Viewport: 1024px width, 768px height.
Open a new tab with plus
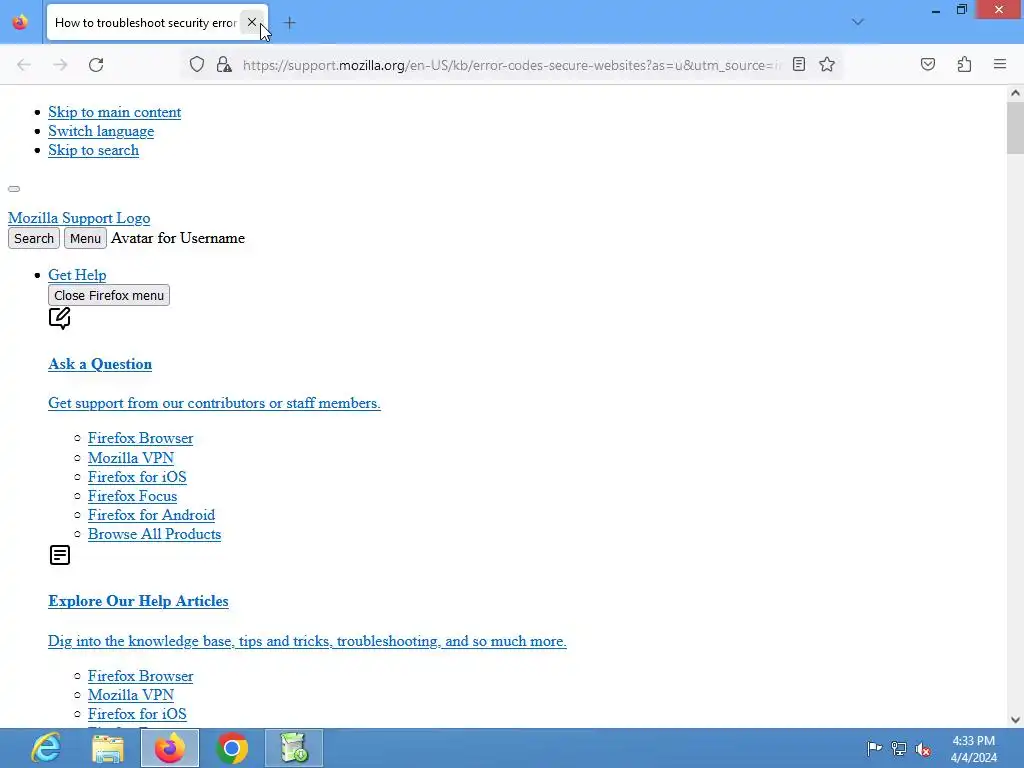tap(289, 23)
